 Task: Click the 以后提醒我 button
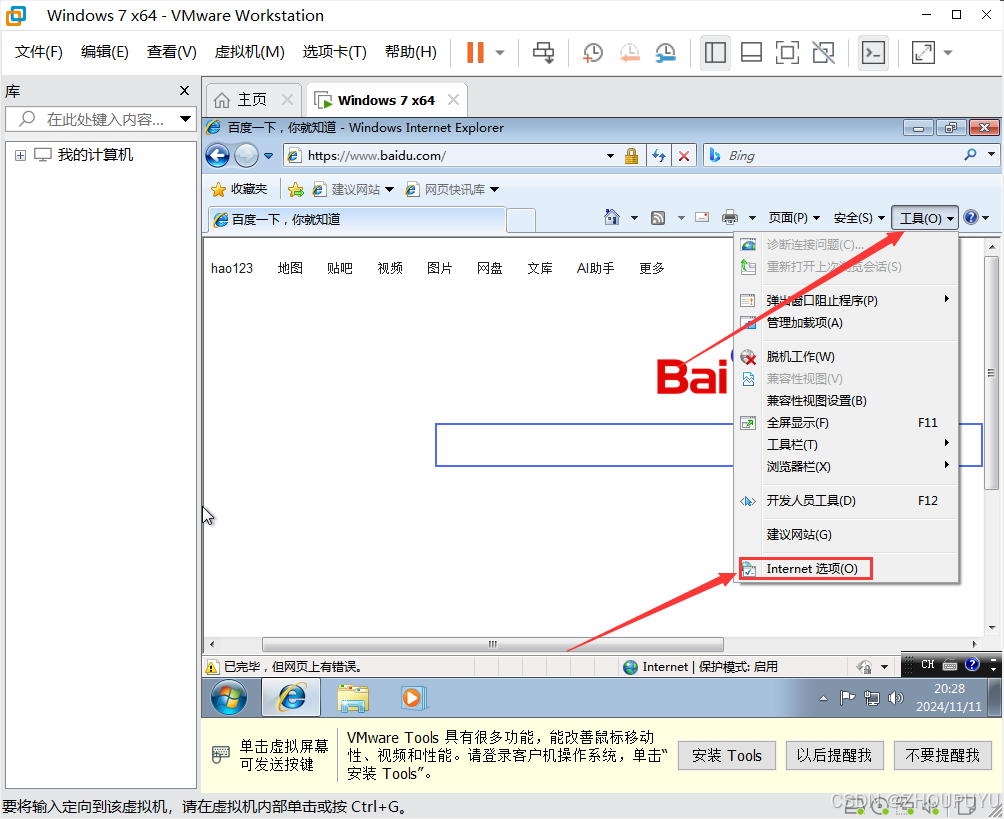(x=834, y=756)
